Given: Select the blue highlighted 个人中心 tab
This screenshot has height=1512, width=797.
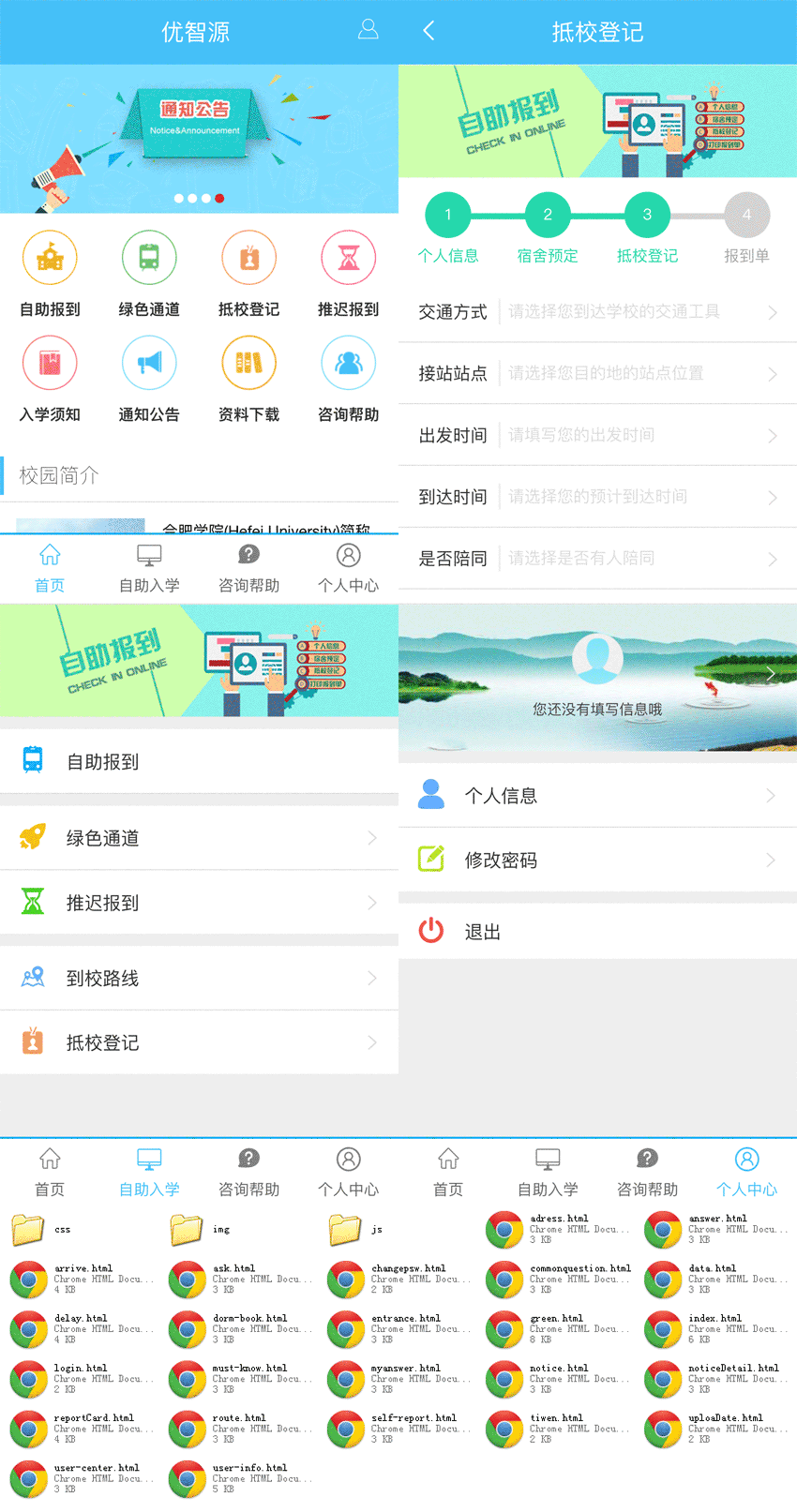Looking at the screenshot, I should pyautogui.click(x=746, y=1172).
